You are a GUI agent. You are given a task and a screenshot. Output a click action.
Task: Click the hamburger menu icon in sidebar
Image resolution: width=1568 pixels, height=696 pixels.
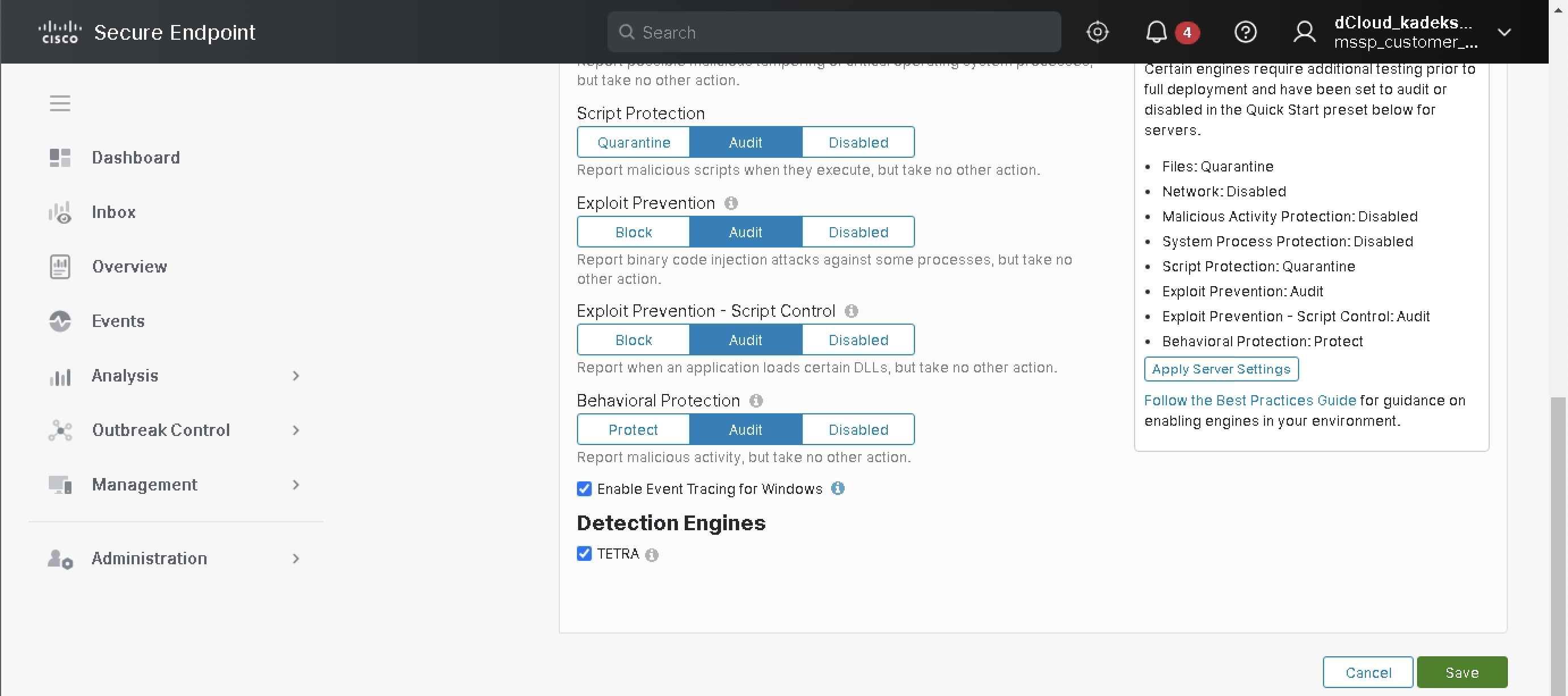point(60,103)
